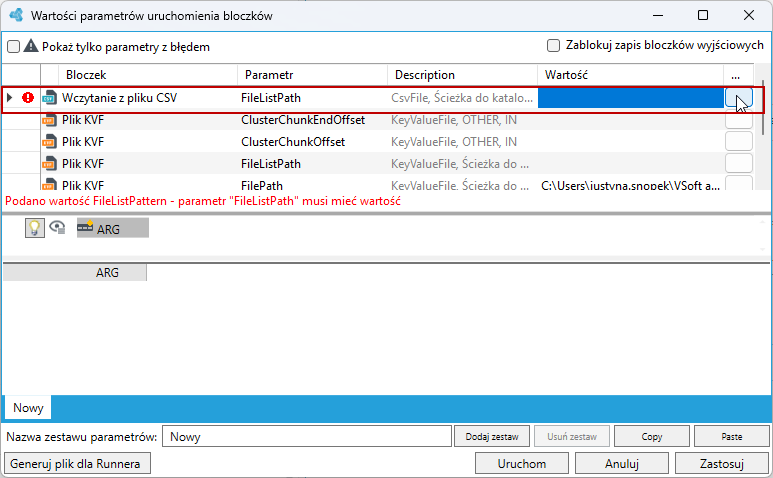Click the Copy button
The image size is (773, 478).
pos(652,437)
